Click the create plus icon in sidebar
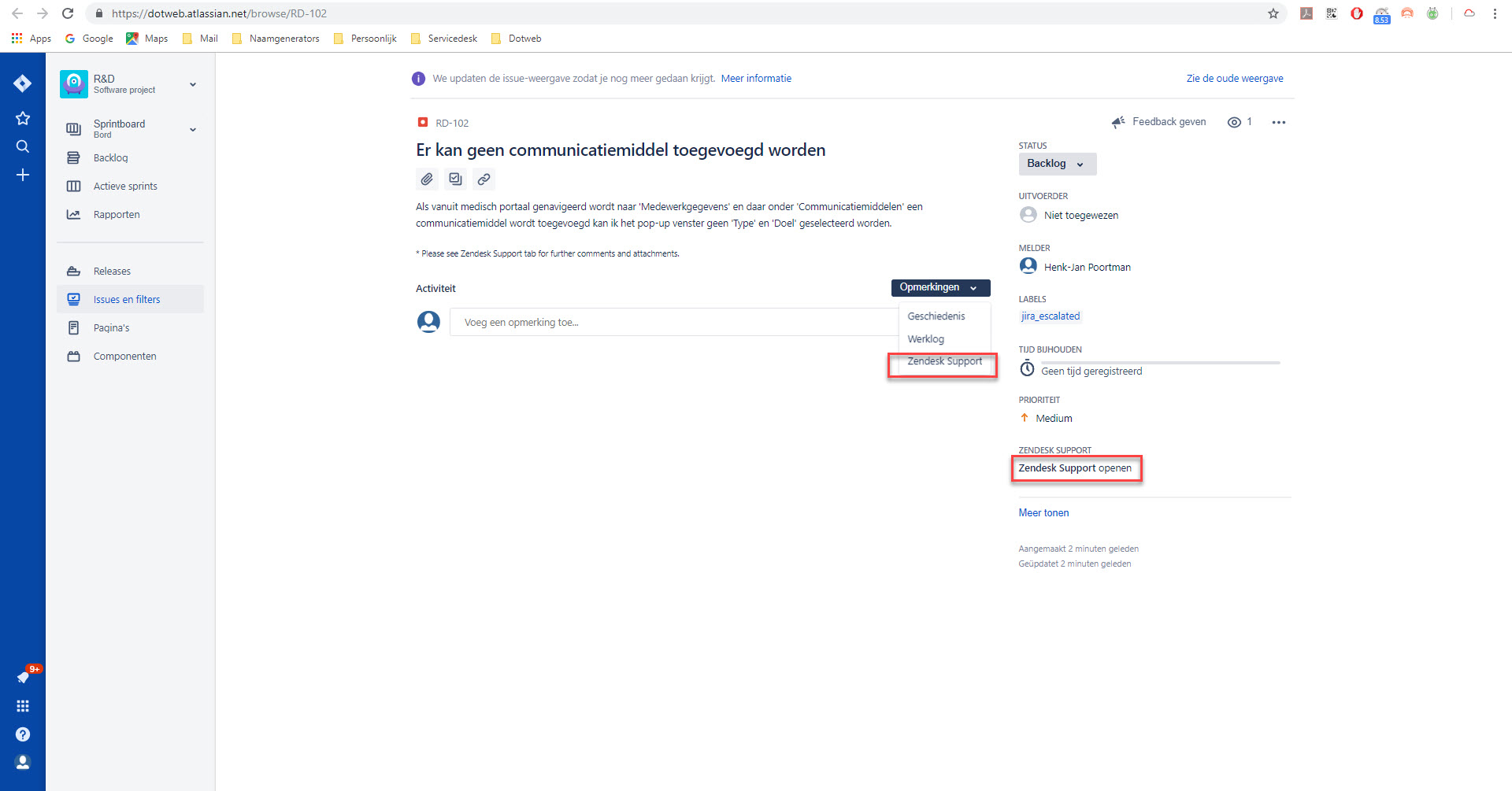Screen dimensions: 1512x791 (x=22, y=175)
